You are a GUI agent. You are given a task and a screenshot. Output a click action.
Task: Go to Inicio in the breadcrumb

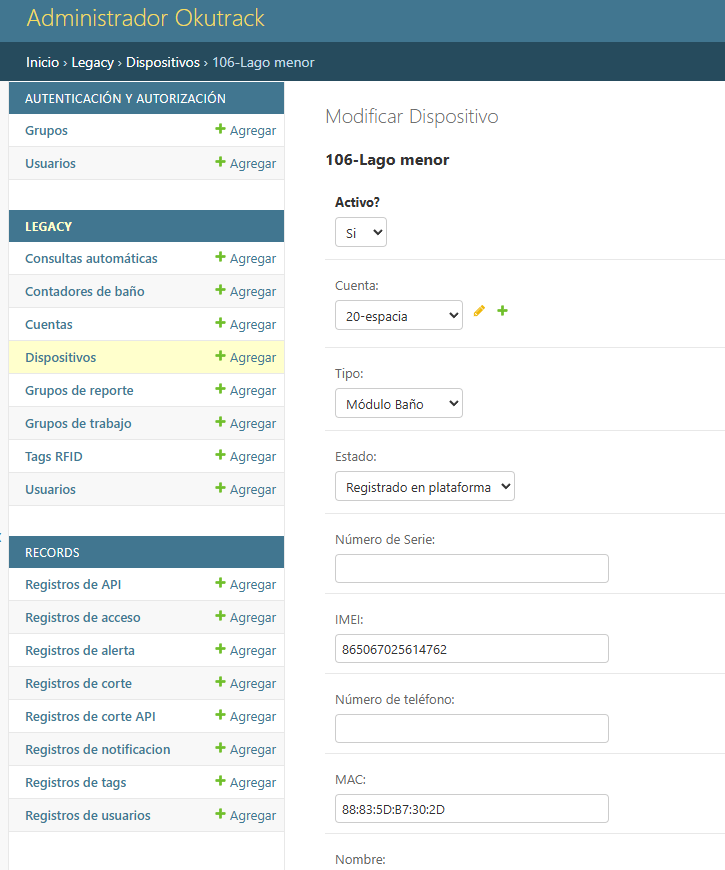42,62
